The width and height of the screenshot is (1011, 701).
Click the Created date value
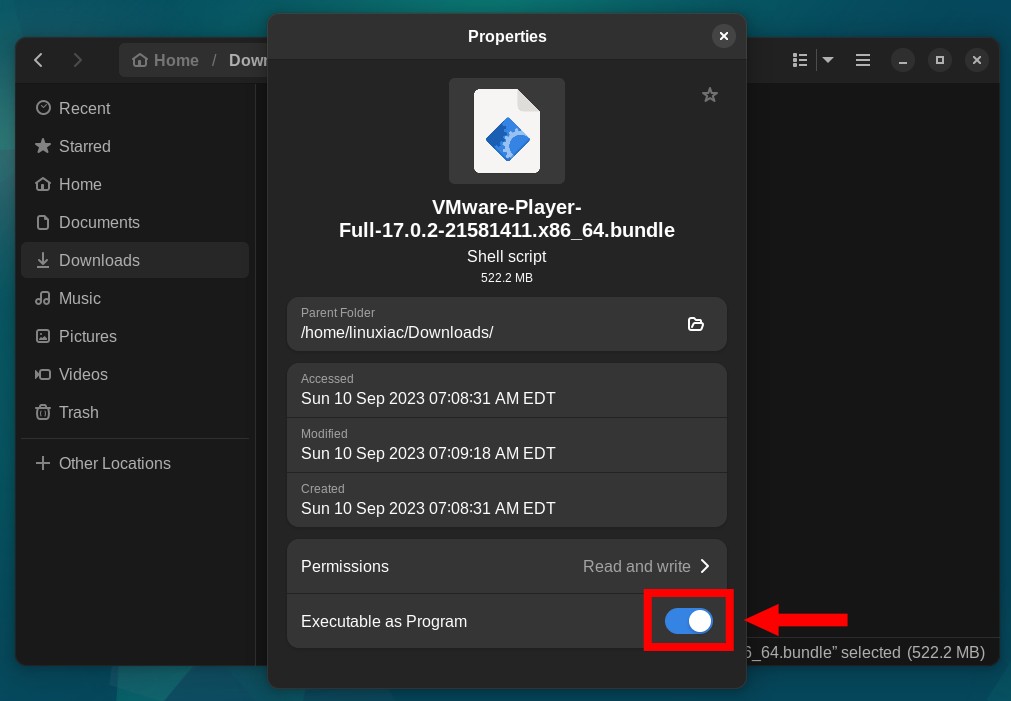pos(428,508)
